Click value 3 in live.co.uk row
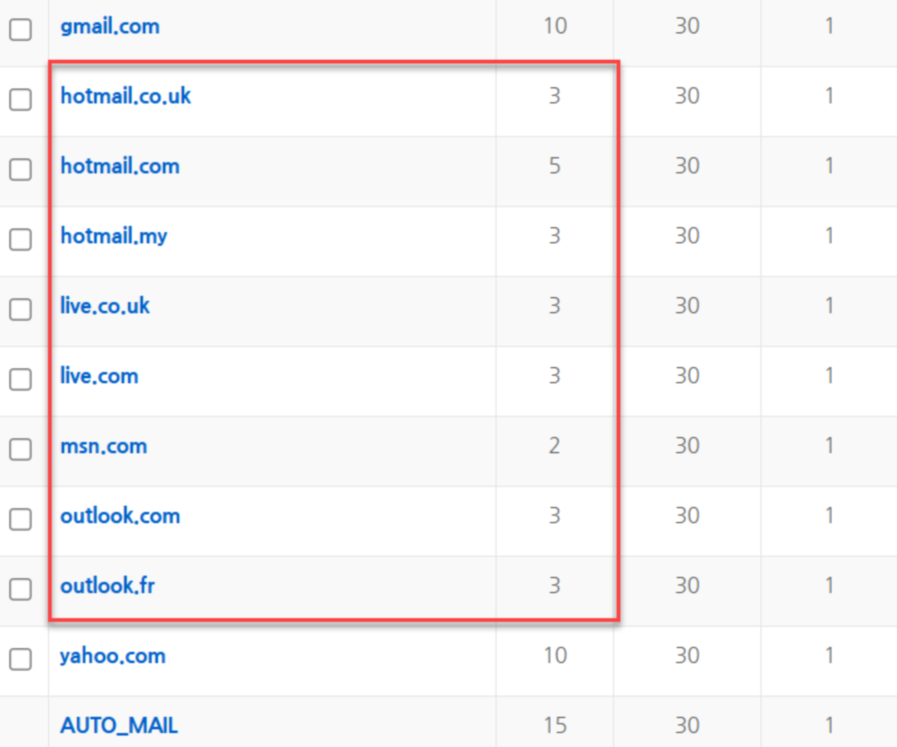This screenshot has height=747, width=897. point(555,305)
